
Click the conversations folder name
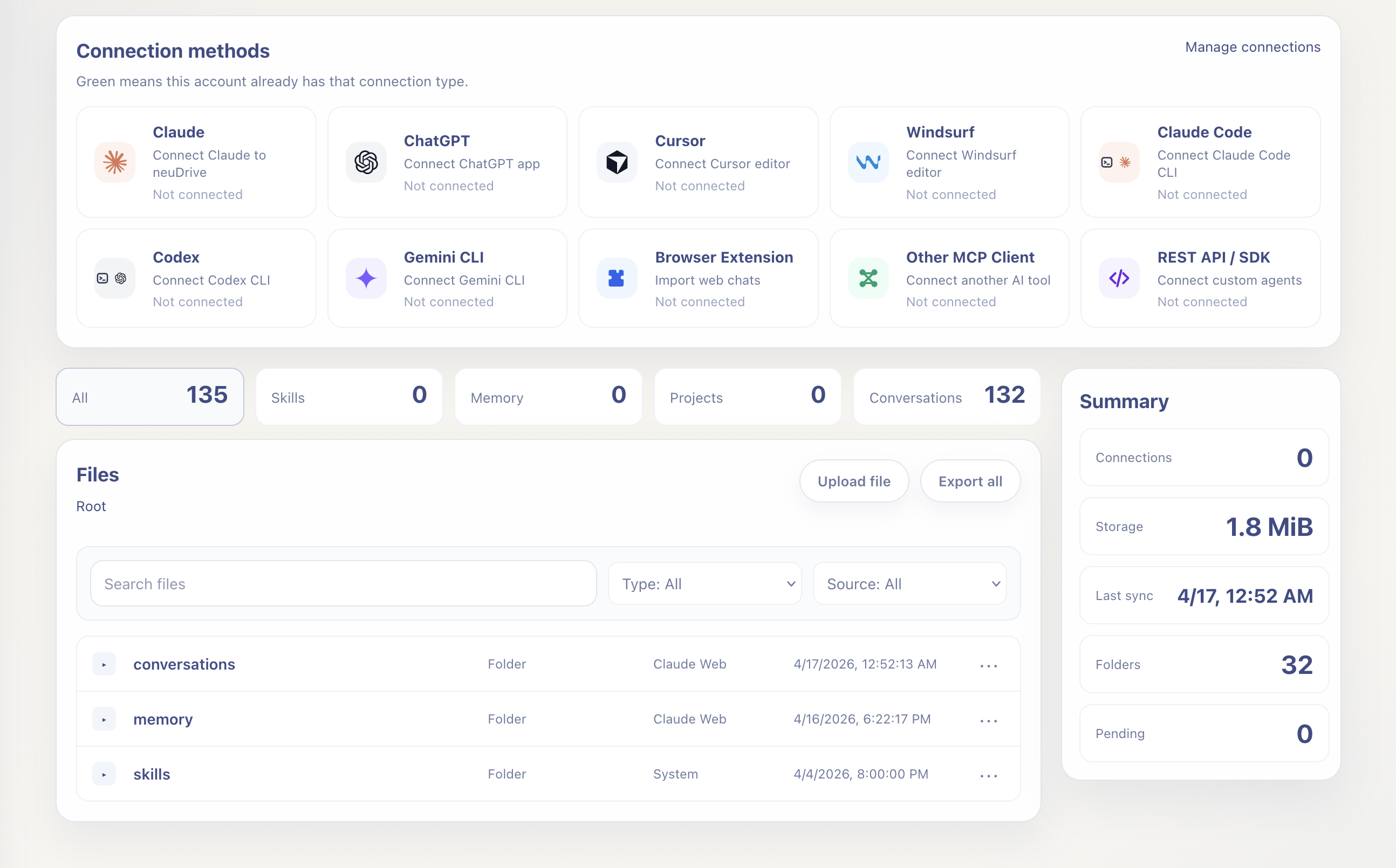tap(184, 664)
